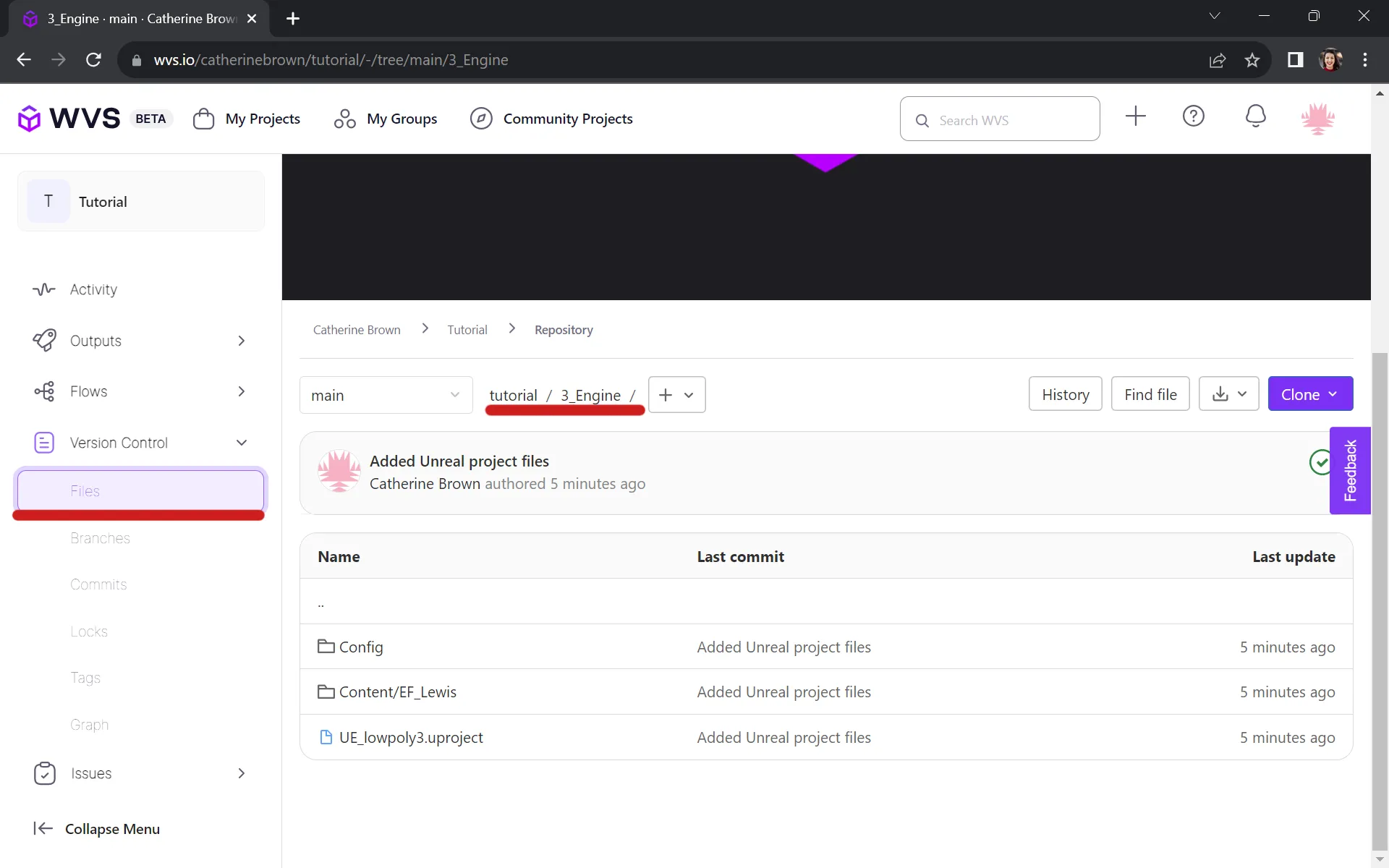Click the plus icon to create new project
The image size is (1389, 868).
click(x=1134, y=116)
